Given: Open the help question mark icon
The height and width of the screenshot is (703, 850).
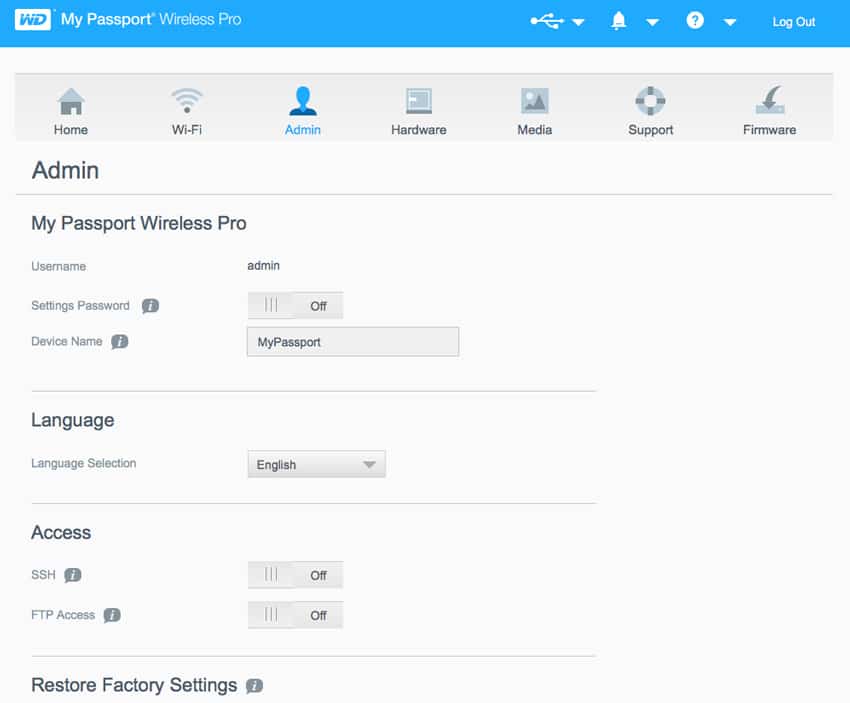Looking at the screenshot, I should coord(695,21).
